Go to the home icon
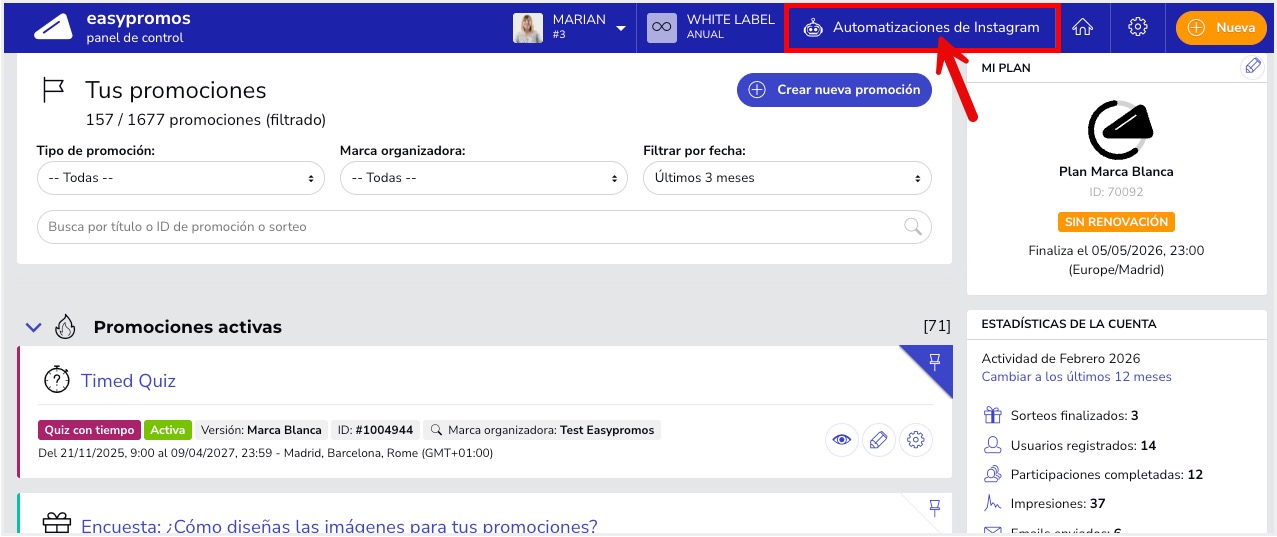 pyautogui.click(x=1082, y=28)
